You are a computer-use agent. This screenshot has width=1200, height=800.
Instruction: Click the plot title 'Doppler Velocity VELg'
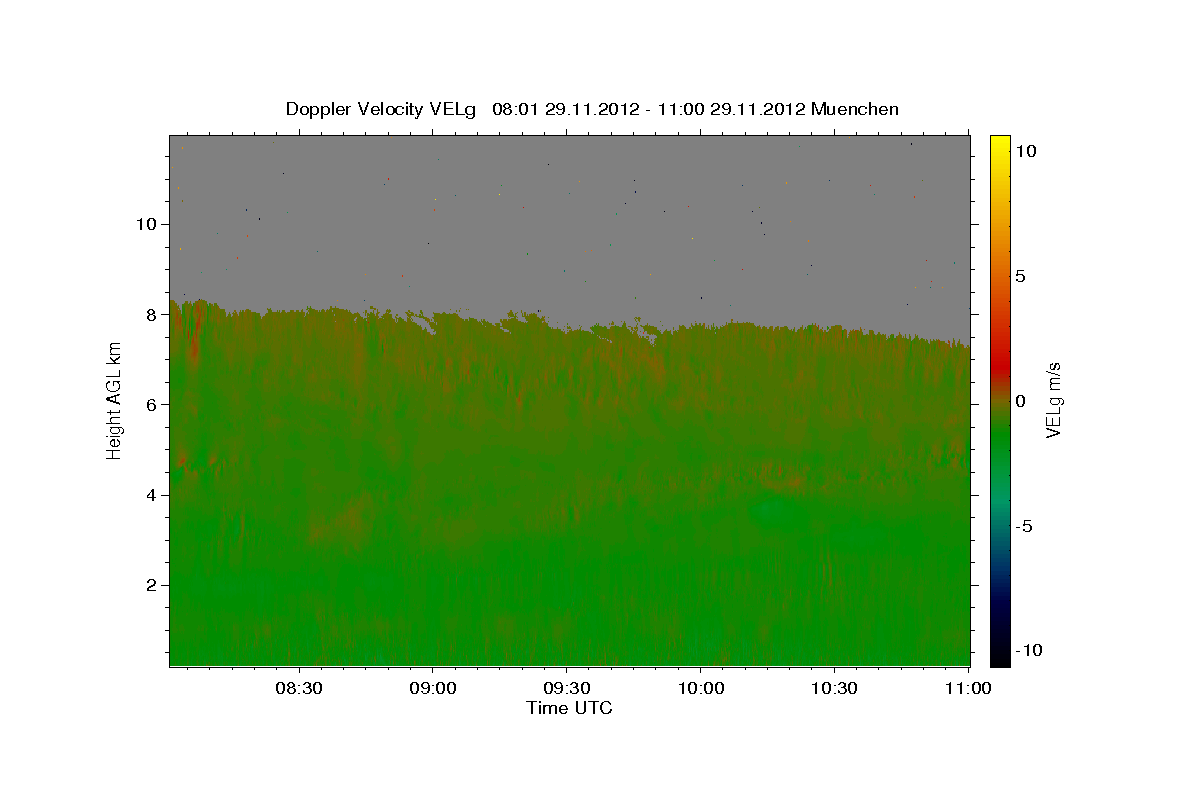point(381,109)
